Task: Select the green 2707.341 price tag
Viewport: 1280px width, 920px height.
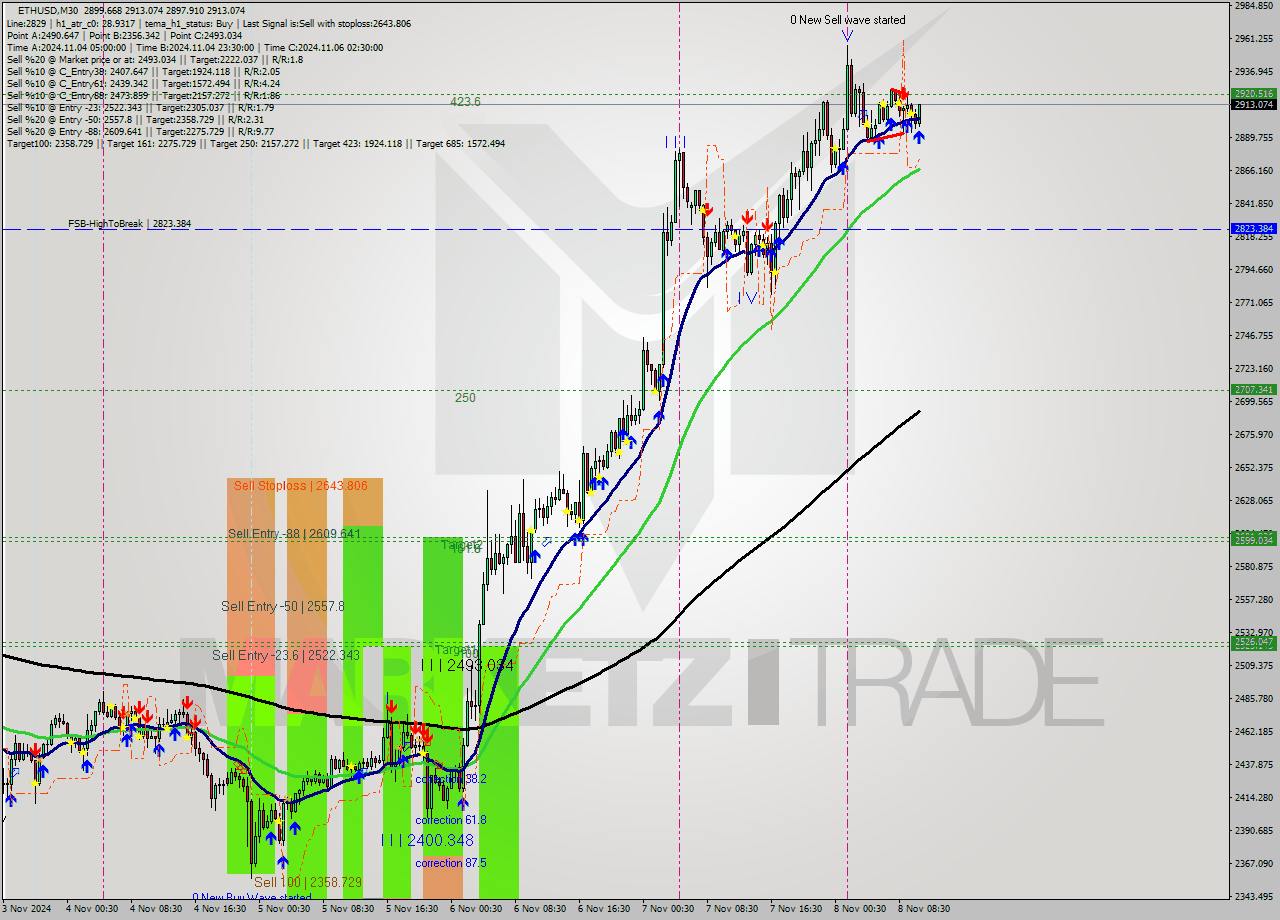Action: coord(1253,390)
